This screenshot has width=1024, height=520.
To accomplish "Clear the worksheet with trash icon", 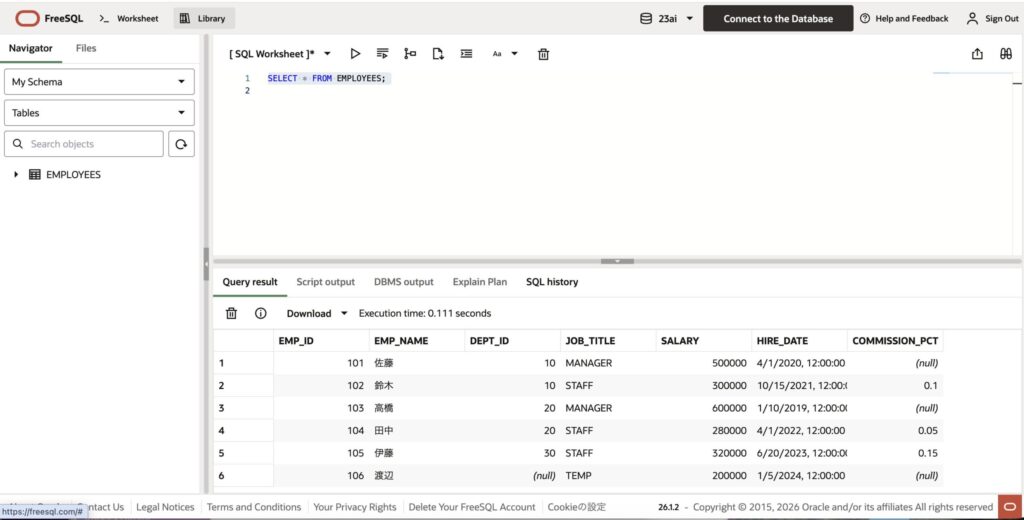I will tap(543, 54).
